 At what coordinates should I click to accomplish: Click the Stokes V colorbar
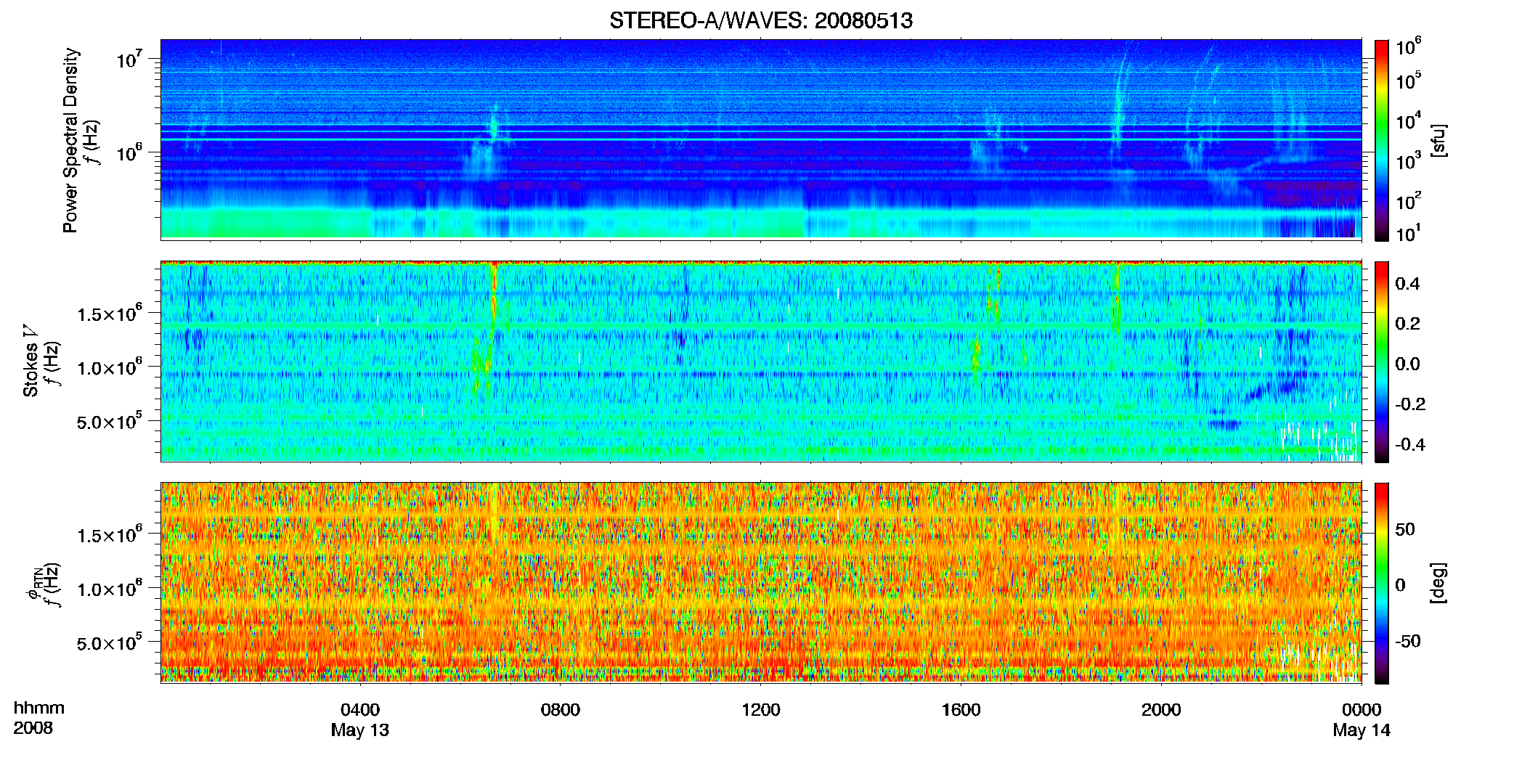(1382, 362)
